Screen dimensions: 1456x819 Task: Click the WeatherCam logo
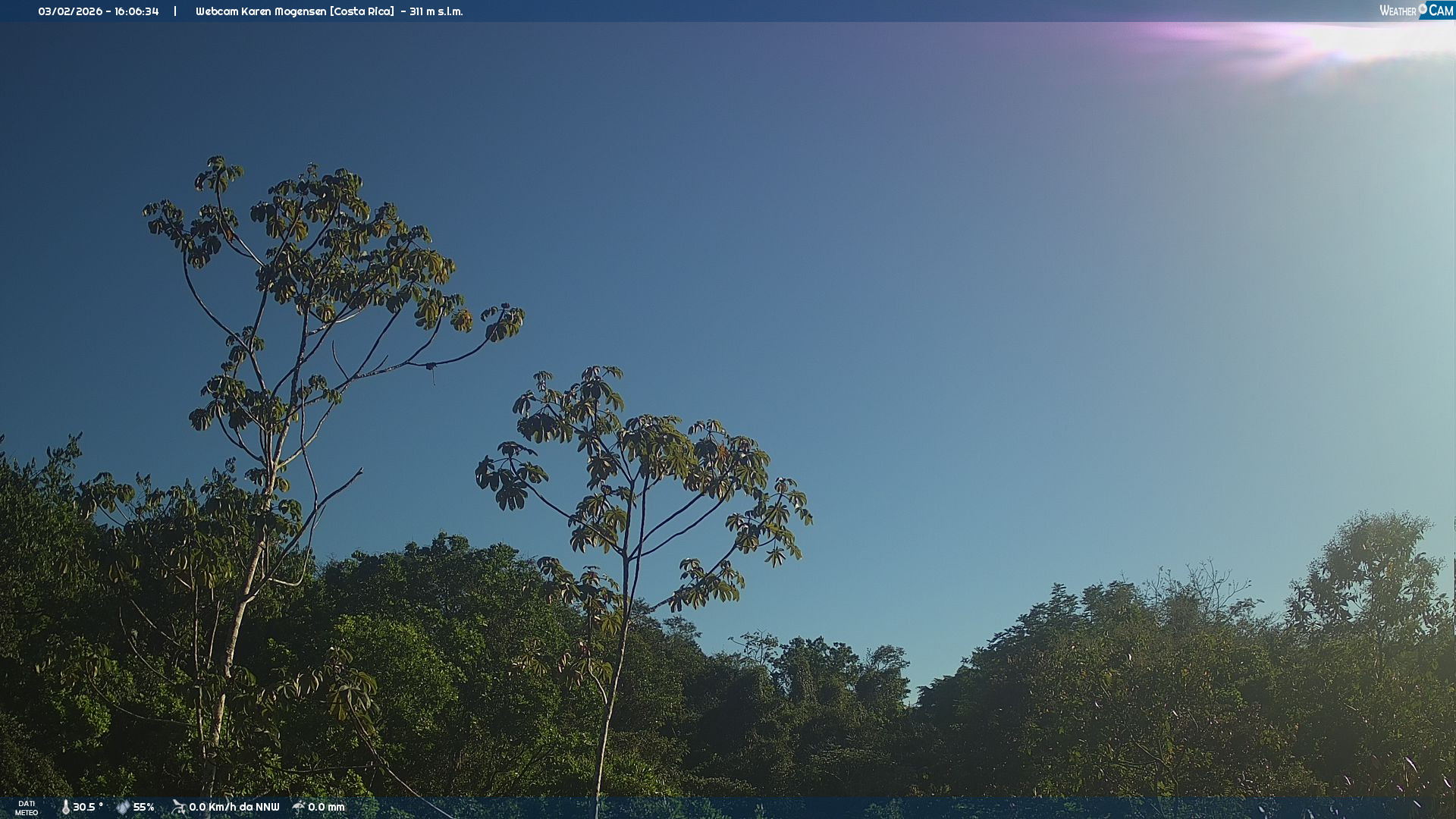point(1416,11)
